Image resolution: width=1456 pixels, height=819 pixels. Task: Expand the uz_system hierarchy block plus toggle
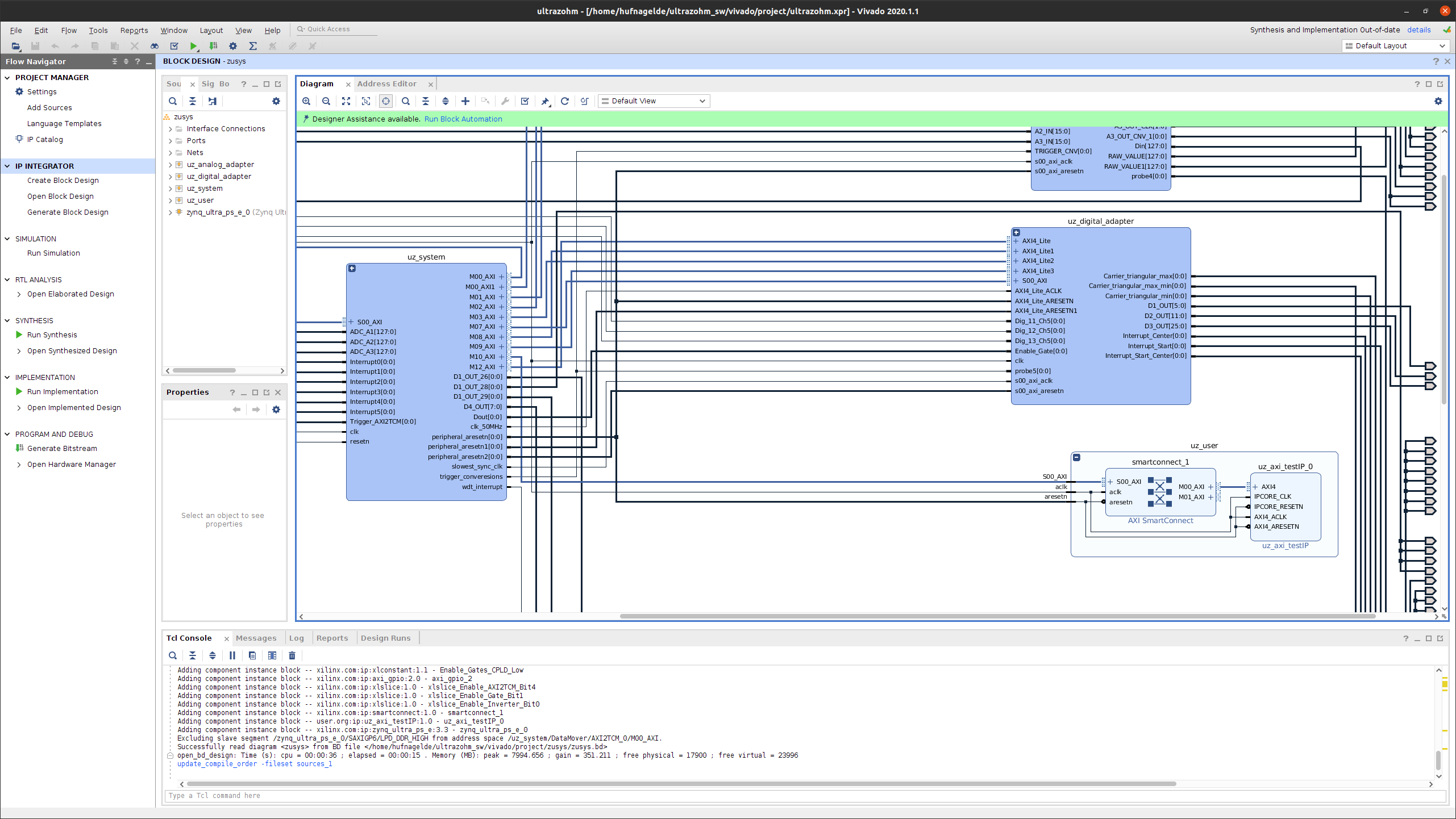352,268
